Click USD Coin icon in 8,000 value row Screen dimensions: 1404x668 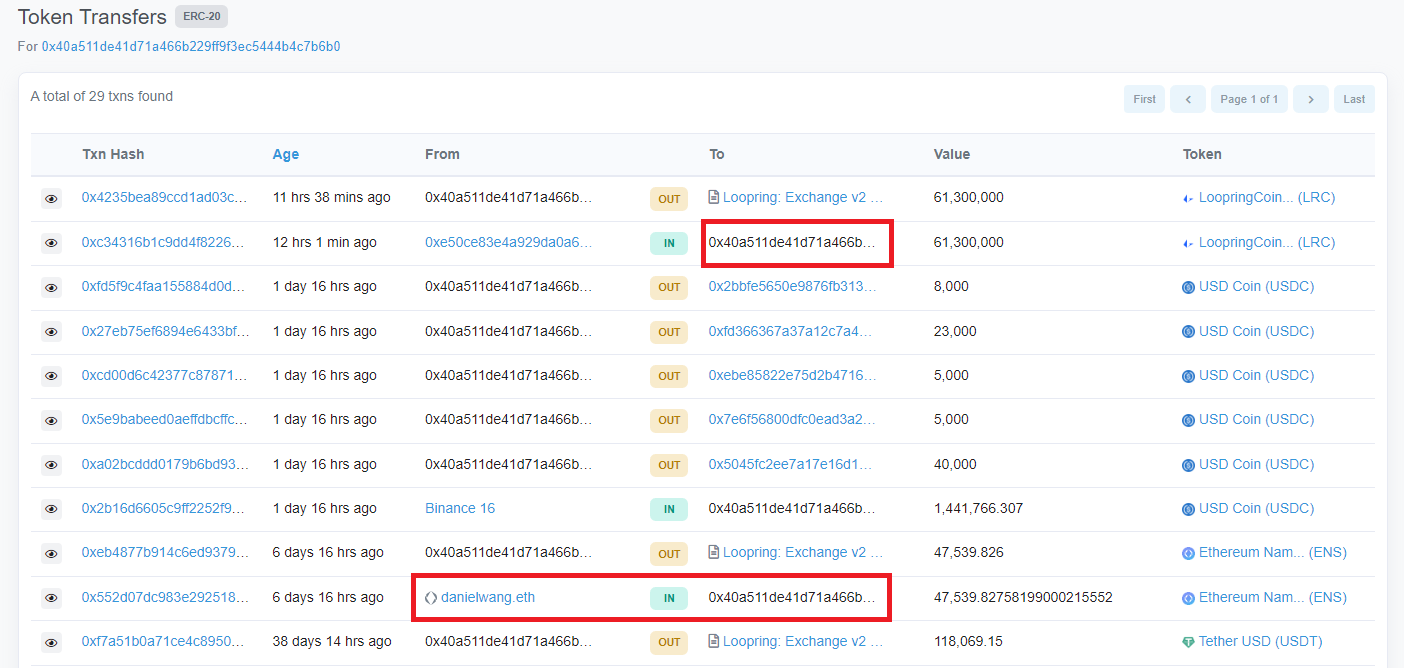1188,287
